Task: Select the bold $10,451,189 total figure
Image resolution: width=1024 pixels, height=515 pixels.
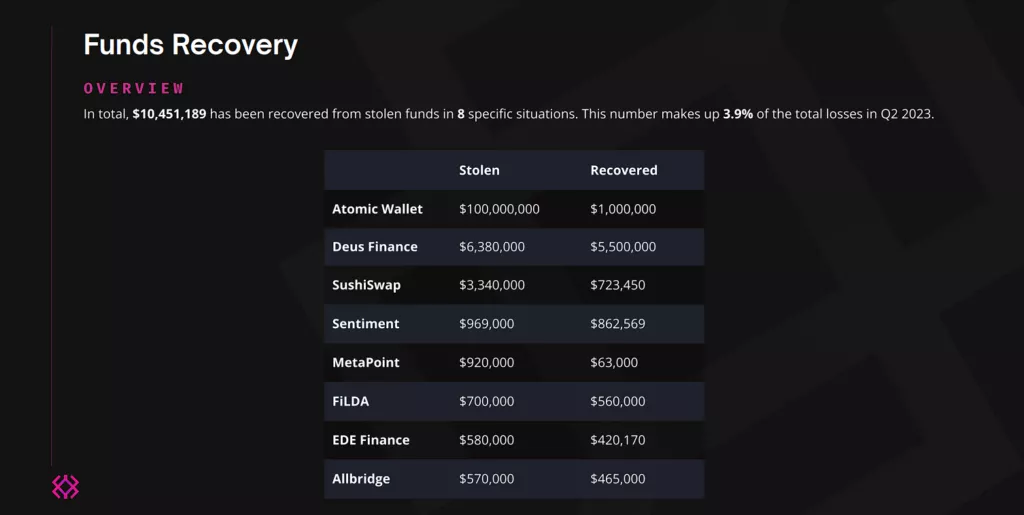Action: tap(169, 114)
